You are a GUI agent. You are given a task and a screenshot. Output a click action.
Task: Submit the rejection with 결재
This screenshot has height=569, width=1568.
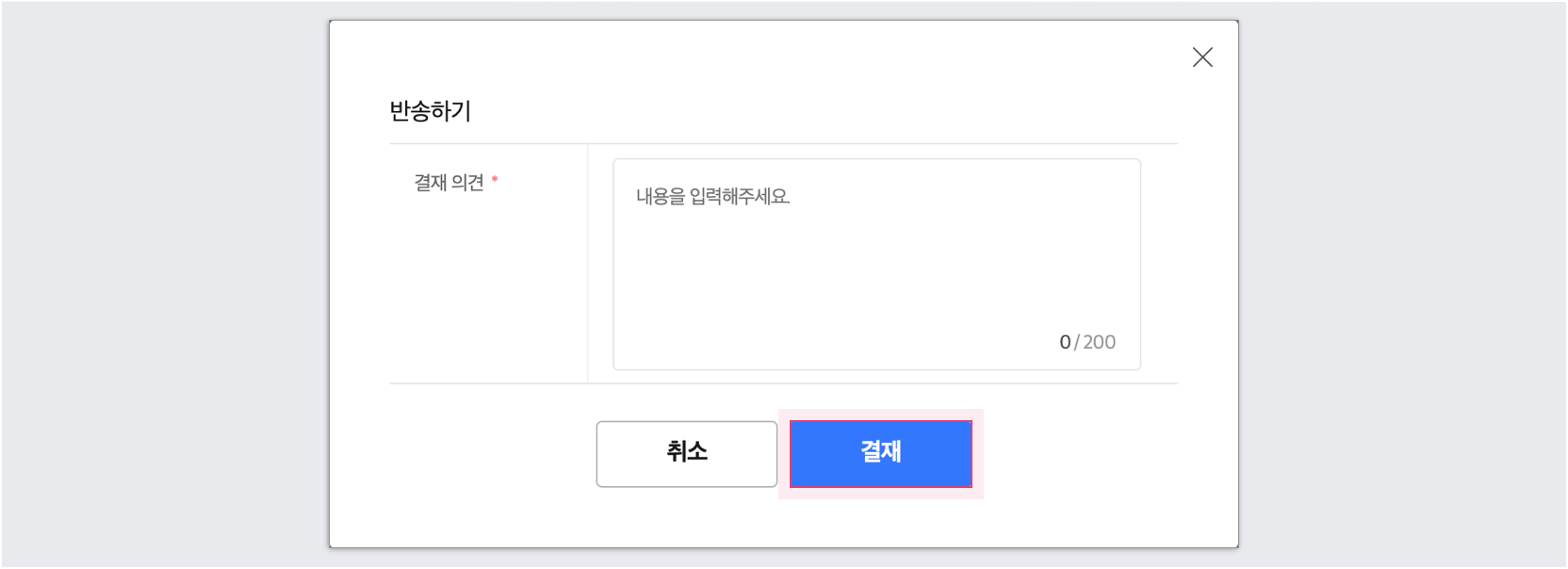pyautogui.click(x=880, y=453)
